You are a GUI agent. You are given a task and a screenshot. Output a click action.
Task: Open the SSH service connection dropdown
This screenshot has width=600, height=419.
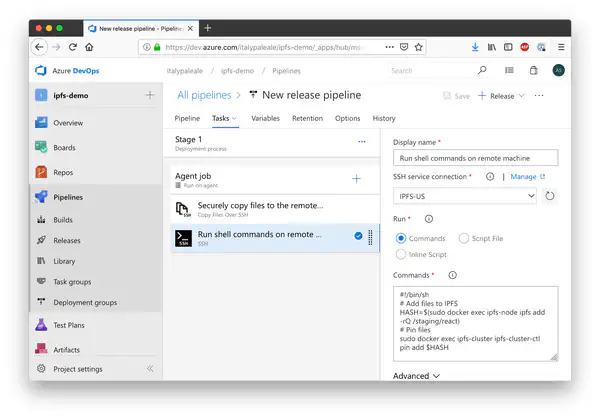(x=465, y=196)
